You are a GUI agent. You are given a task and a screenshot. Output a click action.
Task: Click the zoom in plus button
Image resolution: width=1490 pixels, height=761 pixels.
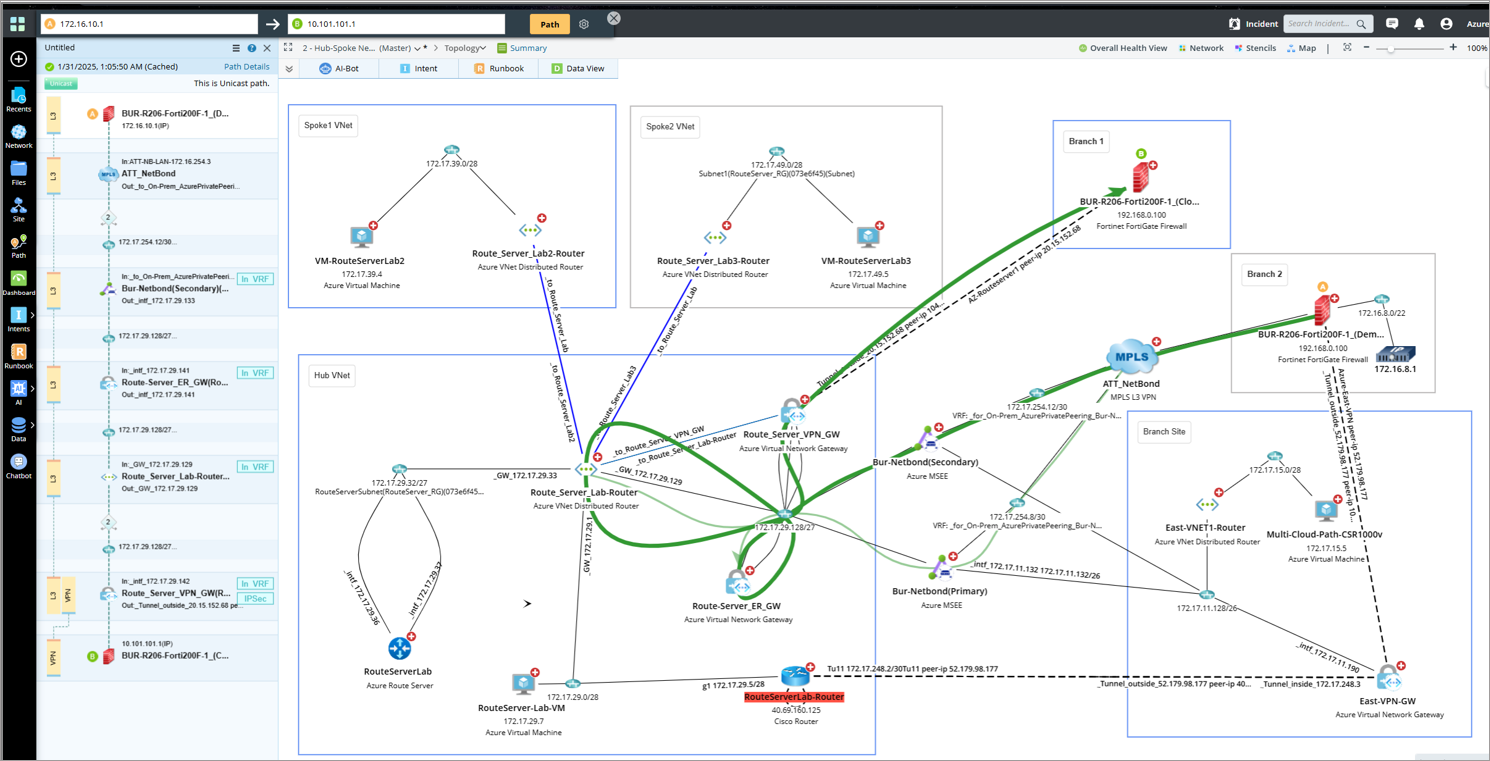(x=1453, y=48)
